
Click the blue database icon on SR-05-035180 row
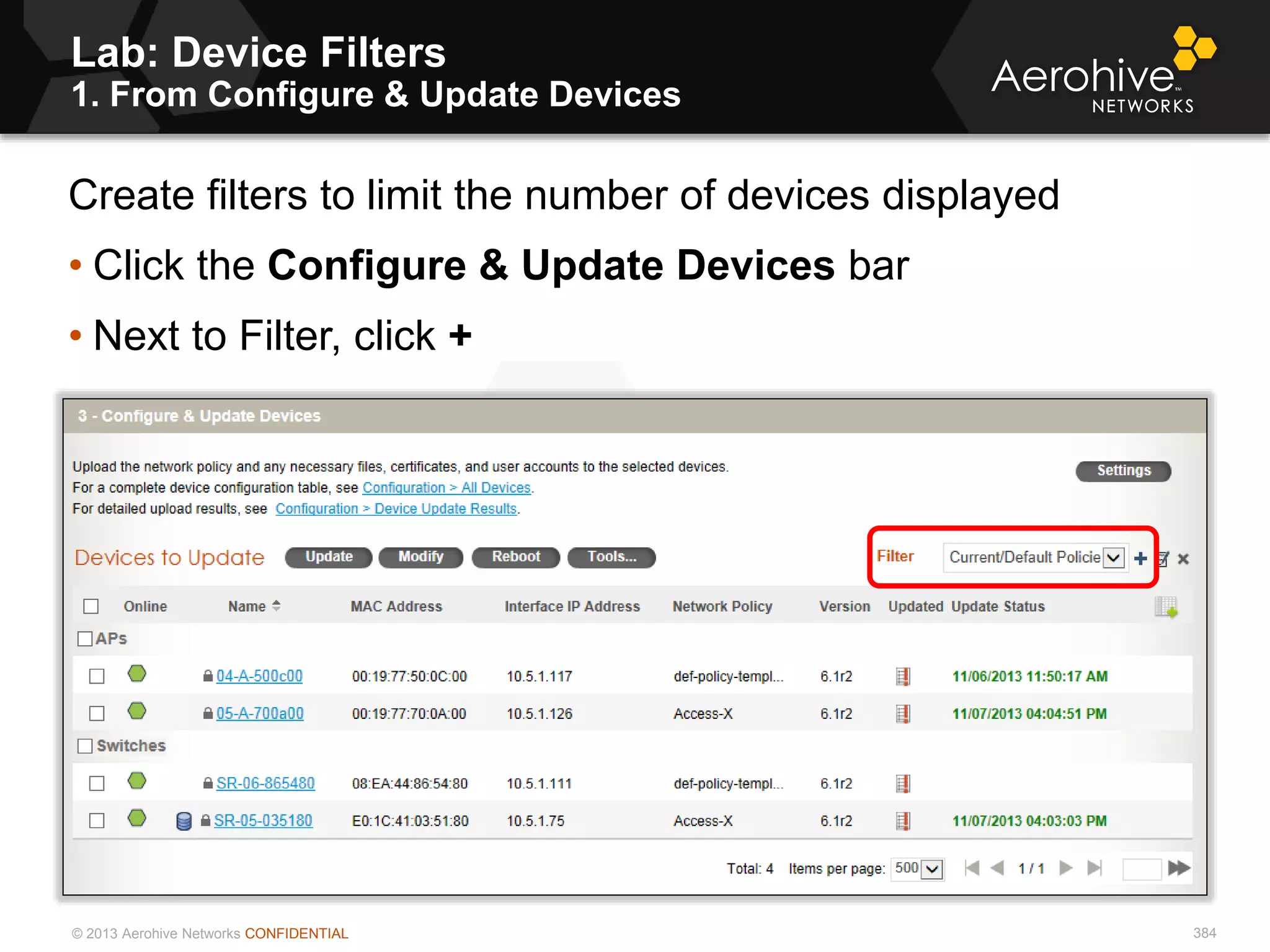point(184,821)
